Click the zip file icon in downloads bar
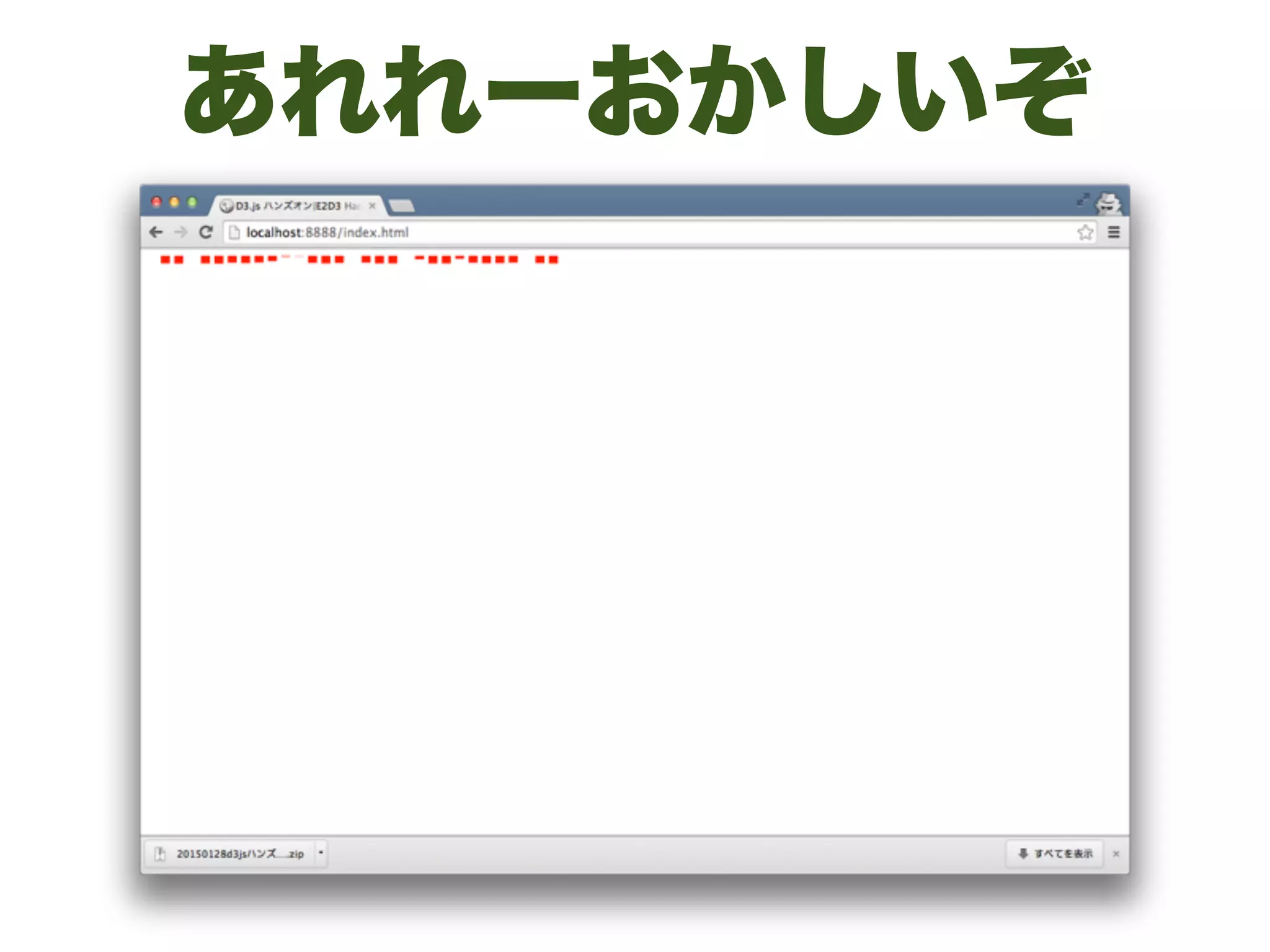This screenshot has width=1270, height=952. [x=160, y=854]
